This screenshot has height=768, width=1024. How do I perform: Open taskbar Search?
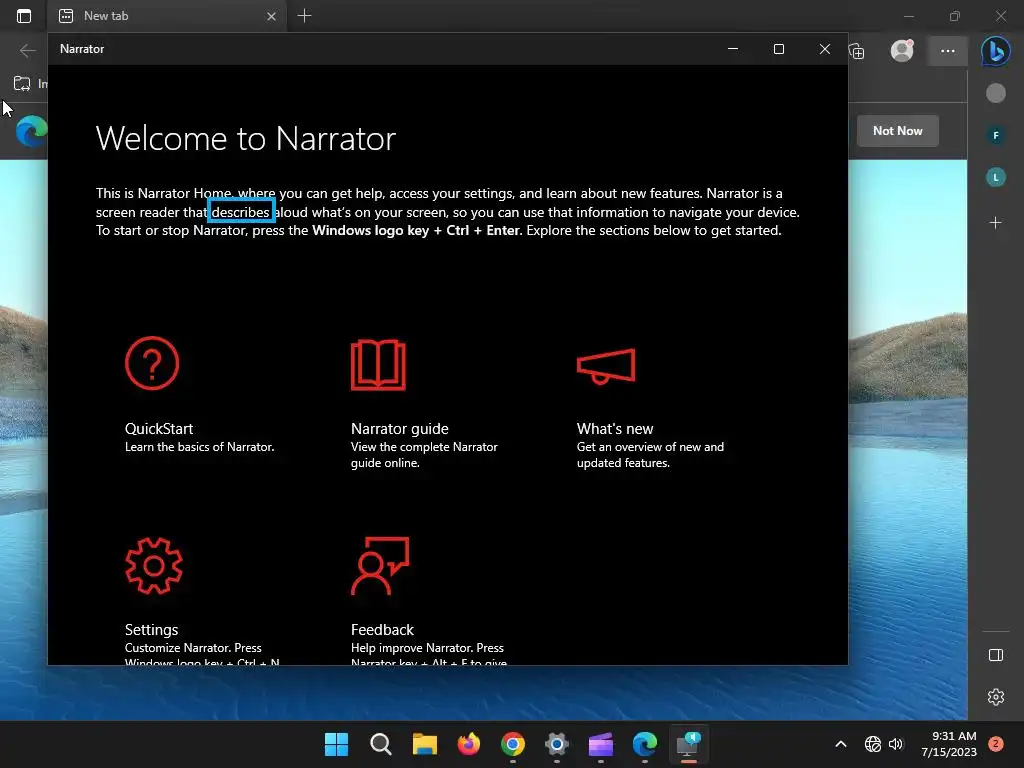[380, 744]
